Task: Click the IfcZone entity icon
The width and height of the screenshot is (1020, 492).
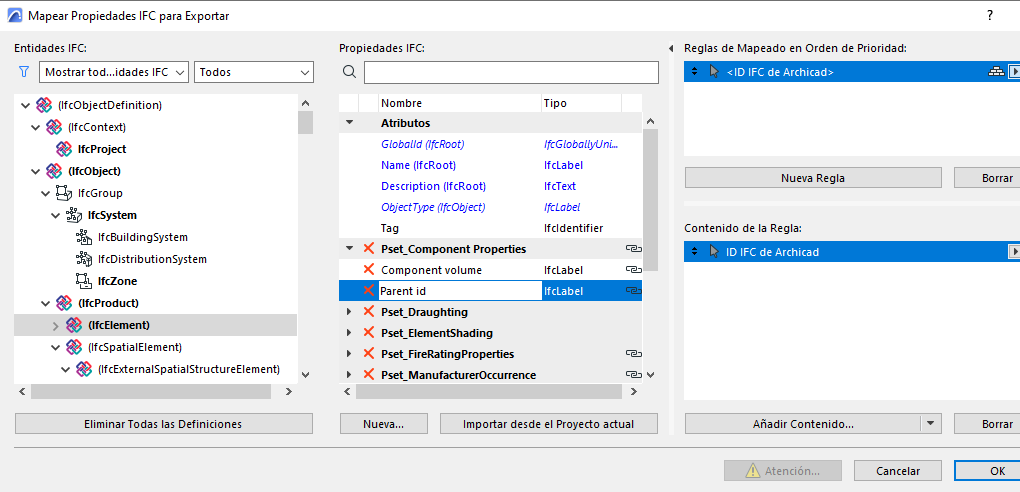Action: coord(84,281)
